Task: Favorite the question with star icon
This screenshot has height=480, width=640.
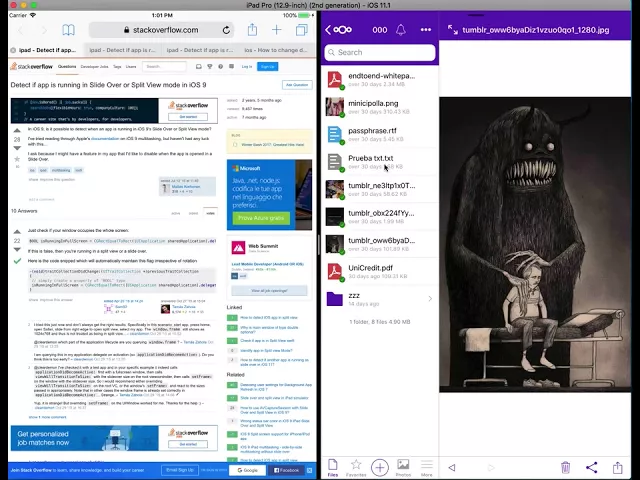Action: 17,159
